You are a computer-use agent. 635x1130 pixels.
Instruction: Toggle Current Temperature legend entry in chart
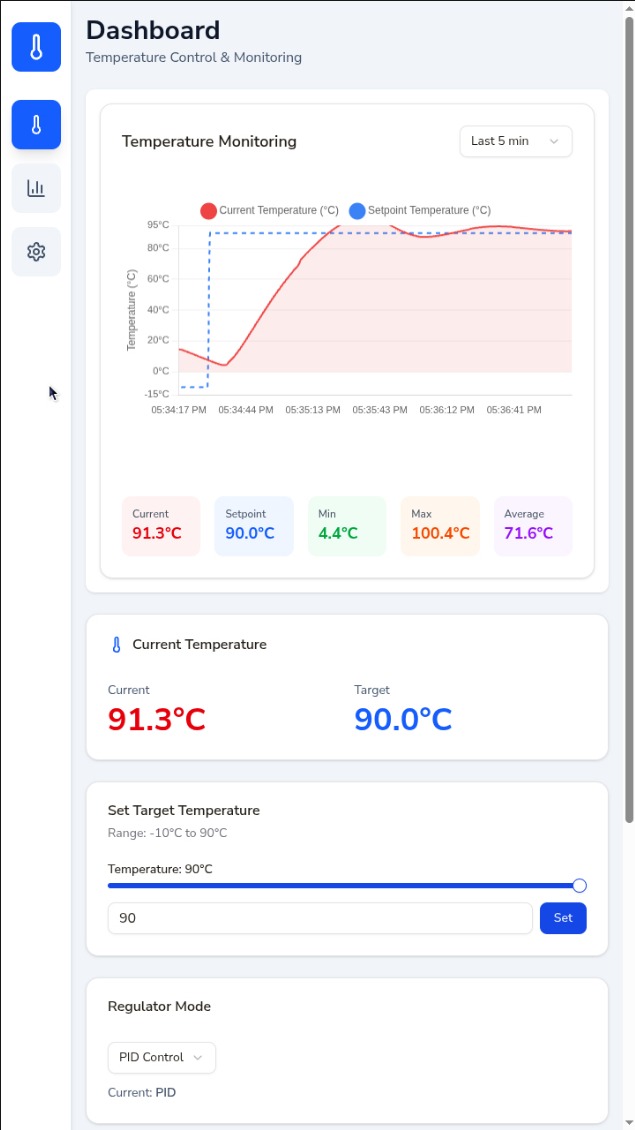pos(270,210)
